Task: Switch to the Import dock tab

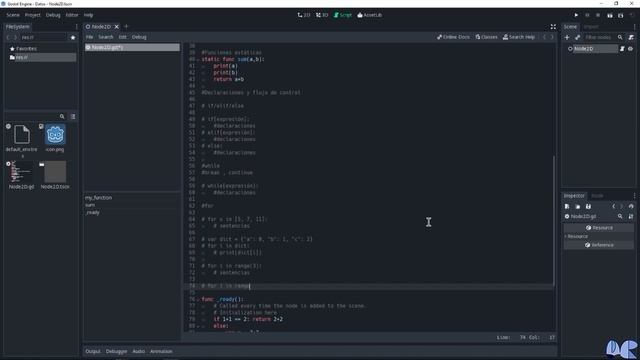Action: pos(591,27)
